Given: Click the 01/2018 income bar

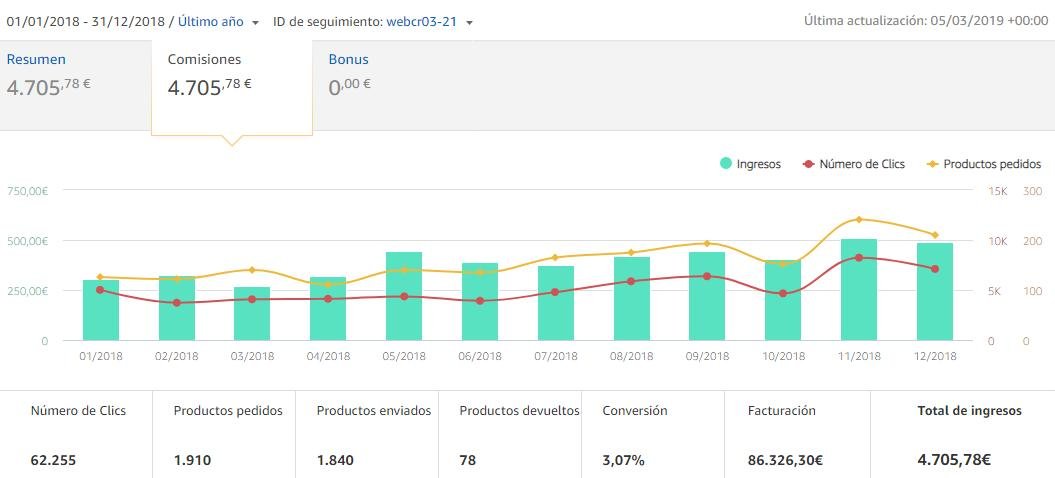Looking at the screenshot, I should (x=101, y=310).
